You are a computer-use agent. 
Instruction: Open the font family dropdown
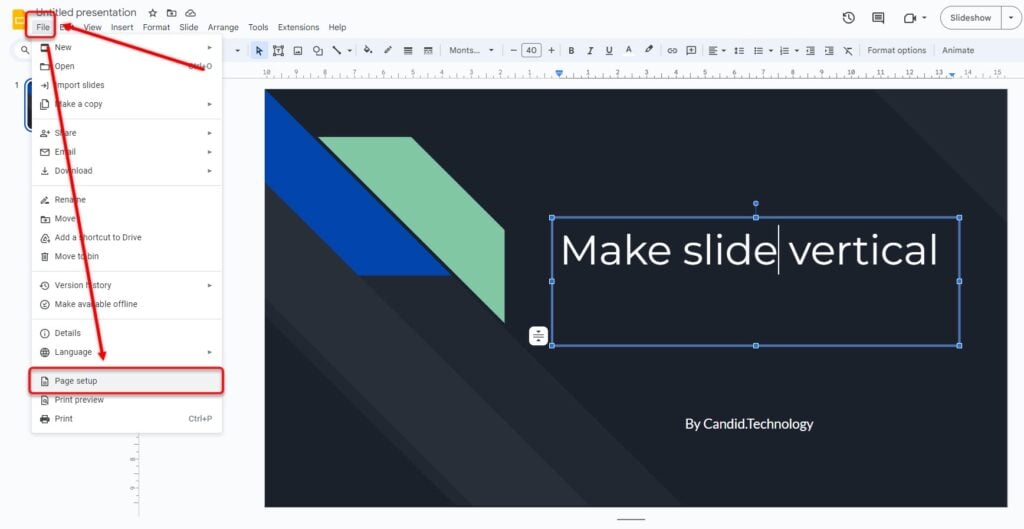(468, 50)
